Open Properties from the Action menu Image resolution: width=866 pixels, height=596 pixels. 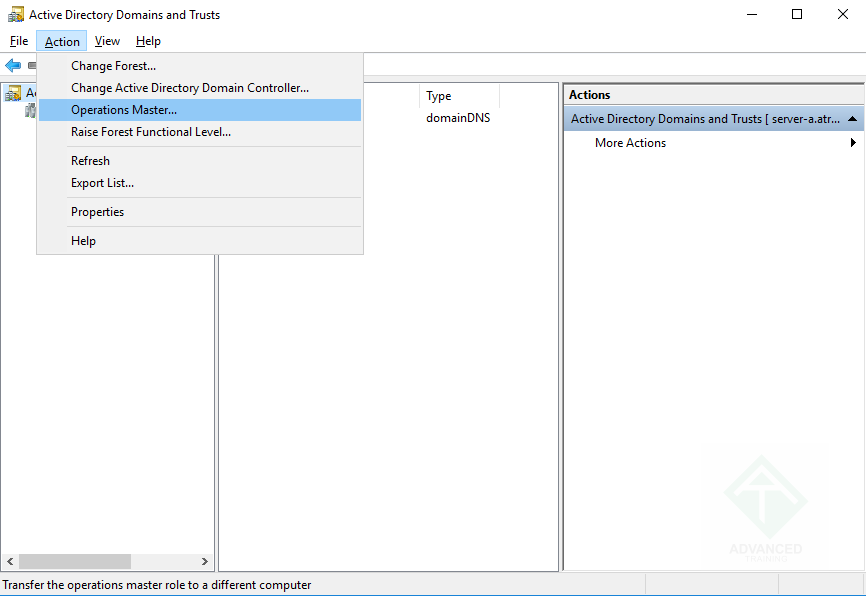pyautogui.click(x=200, y=212)
